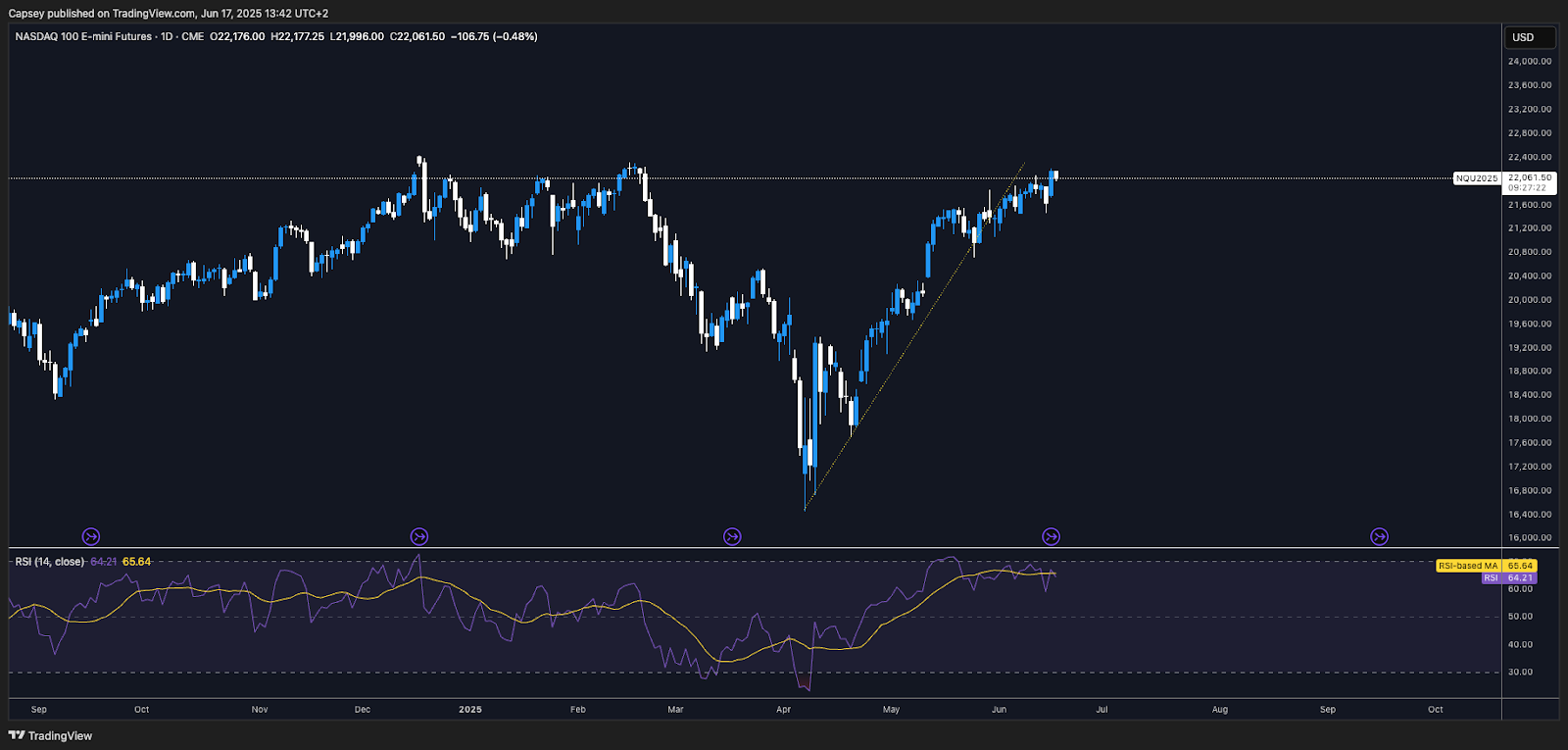Select the purple rollover marker in mid-March

[732, 536]
